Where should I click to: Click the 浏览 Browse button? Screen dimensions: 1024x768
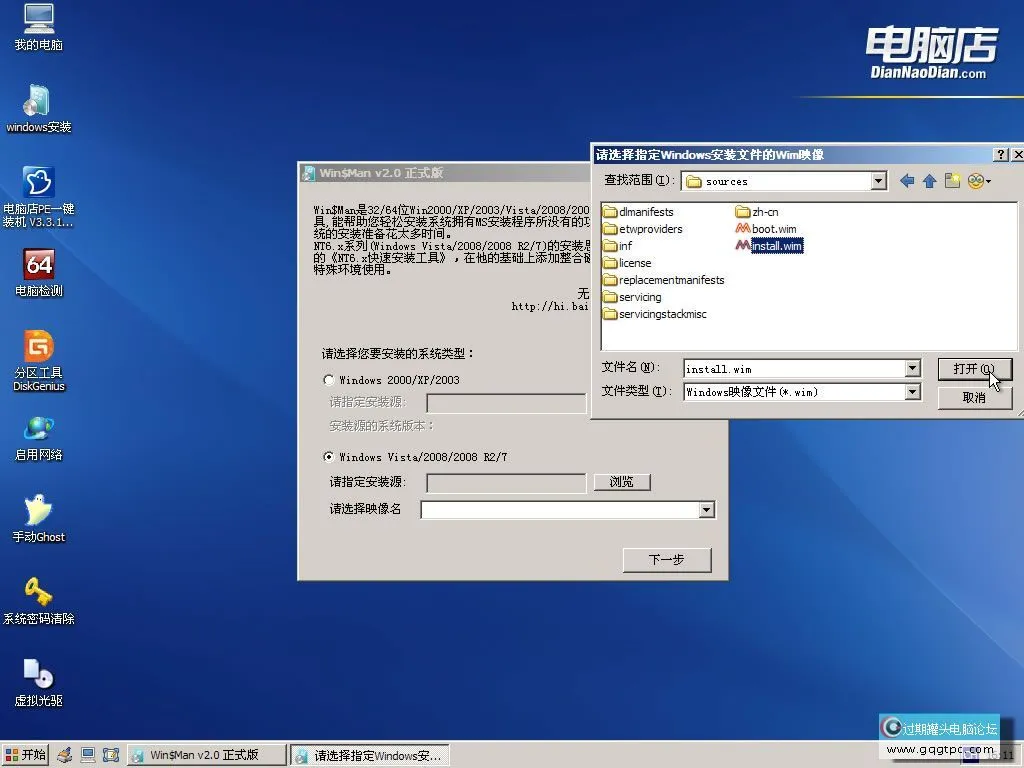click(x=621, y=482)
